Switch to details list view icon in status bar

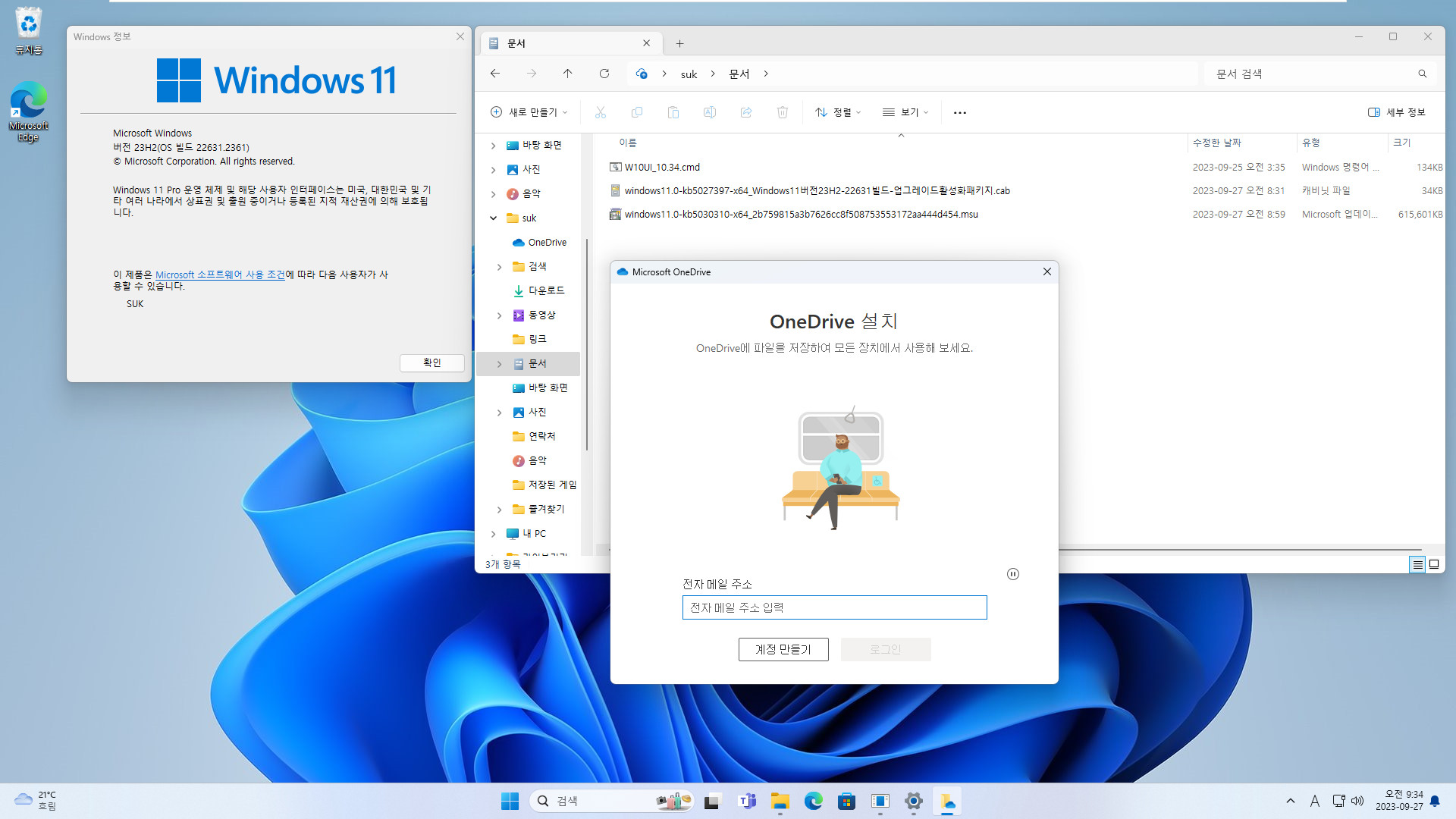click(x=1417, y=564)
